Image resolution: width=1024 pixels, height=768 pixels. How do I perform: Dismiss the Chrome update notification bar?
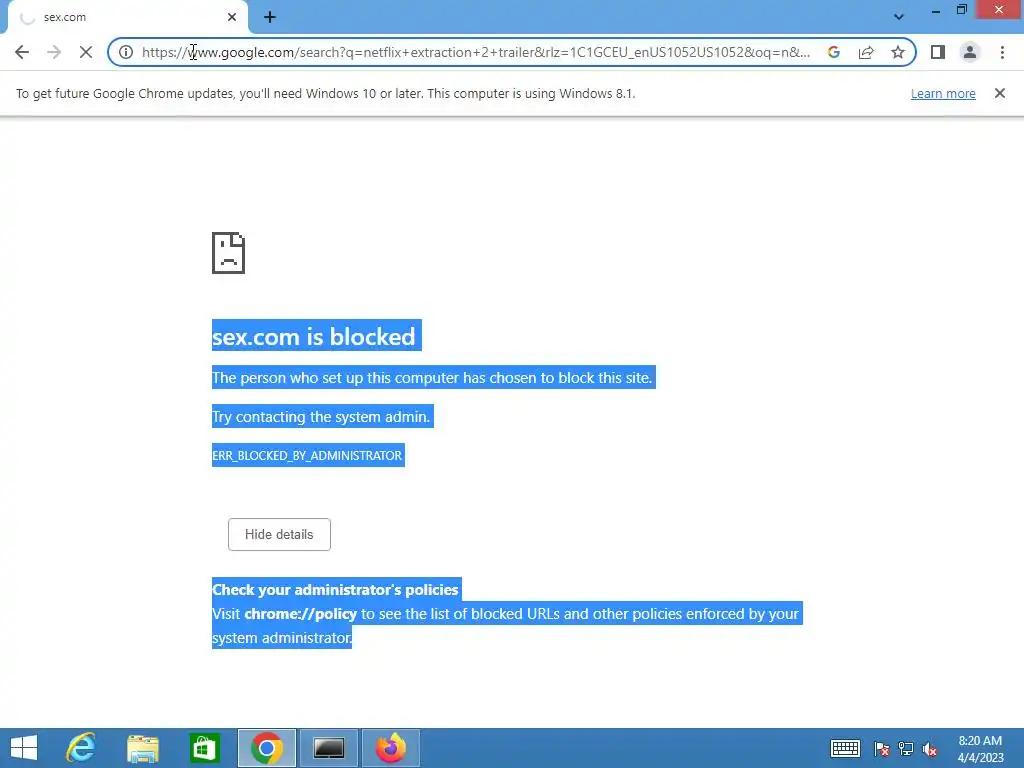[999, 93]
